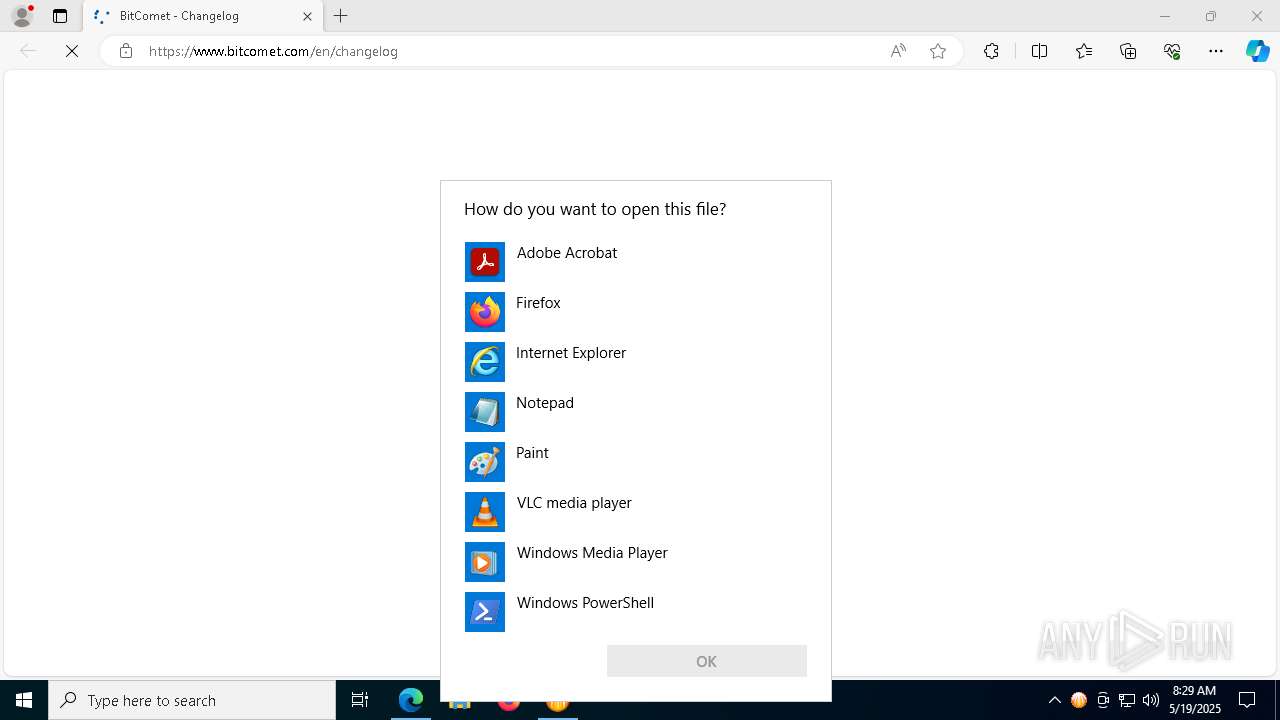Open the Edge profile avatar icon
The height and width of the screenshot is (720, 1280).
[x=22, y=16]
